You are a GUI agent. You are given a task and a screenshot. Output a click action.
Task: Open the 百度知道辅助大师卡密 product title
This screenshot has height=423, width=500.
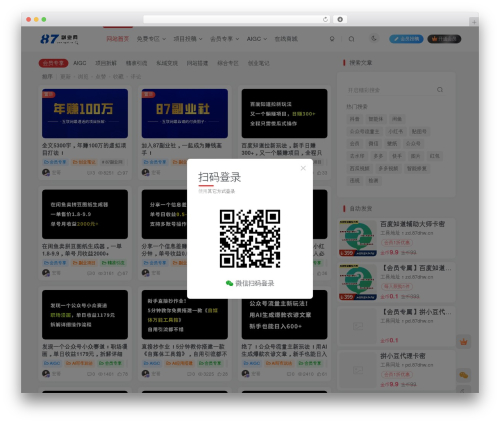413,224
